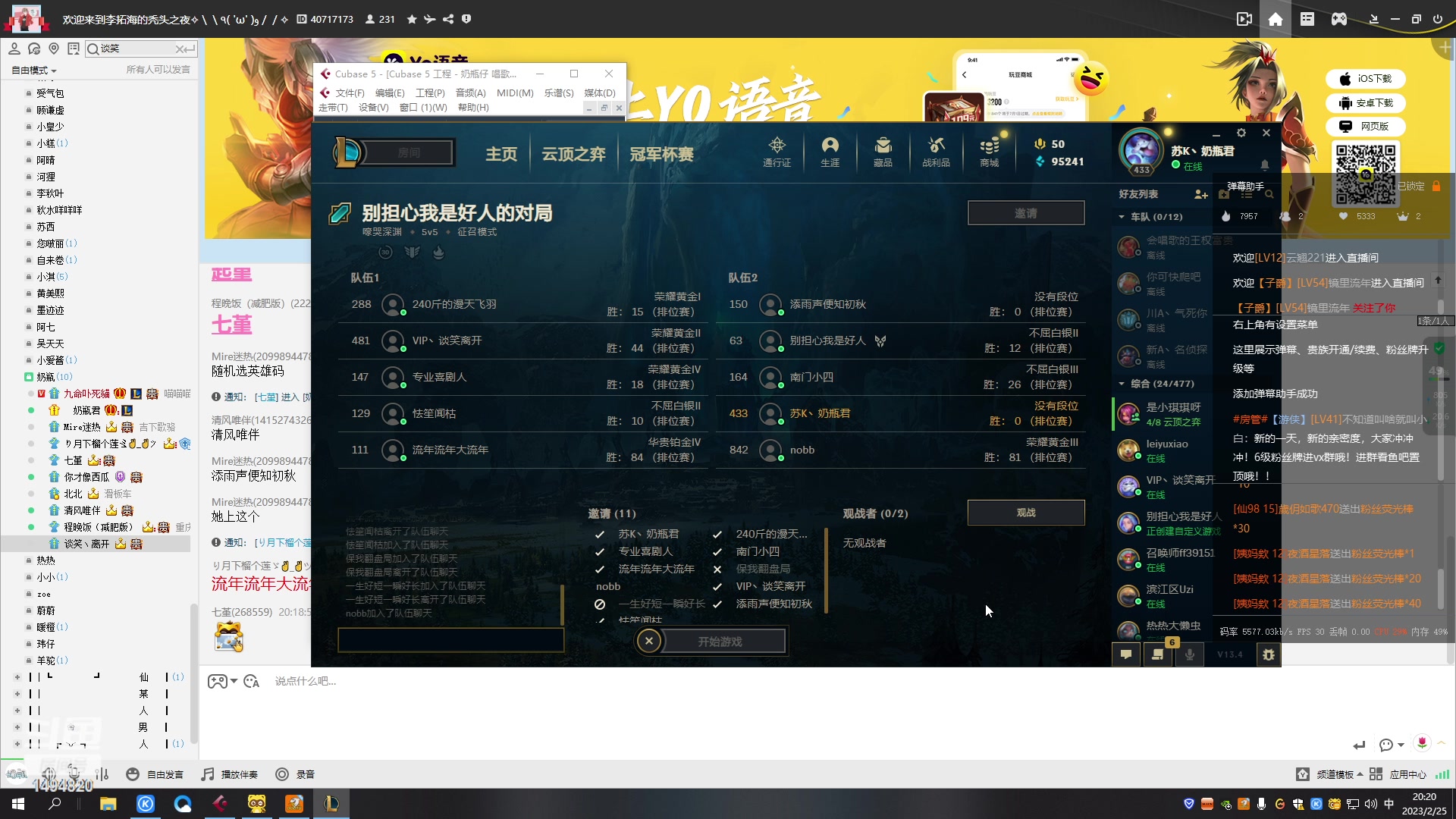This screenshot has height=819, width=1456.
Task: Click the add friend icon in 好友列表
Action: coord(1200,195)
